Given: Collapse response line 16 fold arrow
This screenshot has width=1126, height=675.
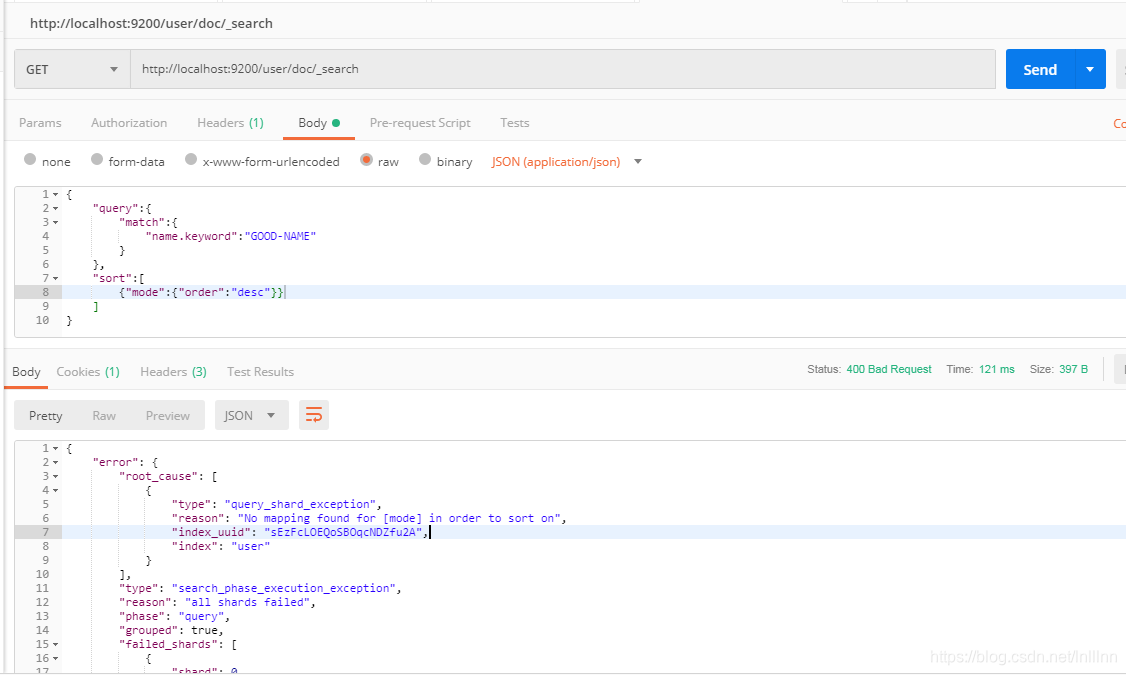Looking at the screenshot, I should pos(55,658).
